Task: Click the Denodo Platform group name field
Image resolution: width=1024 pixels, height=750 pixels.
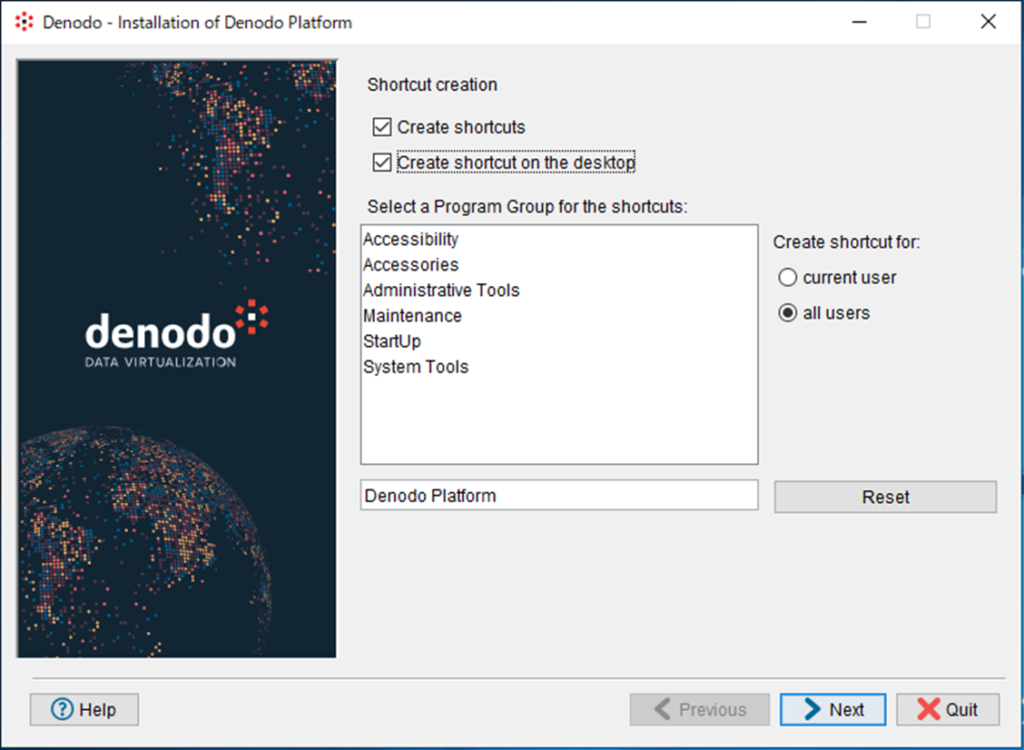Action: click(558, 495)
